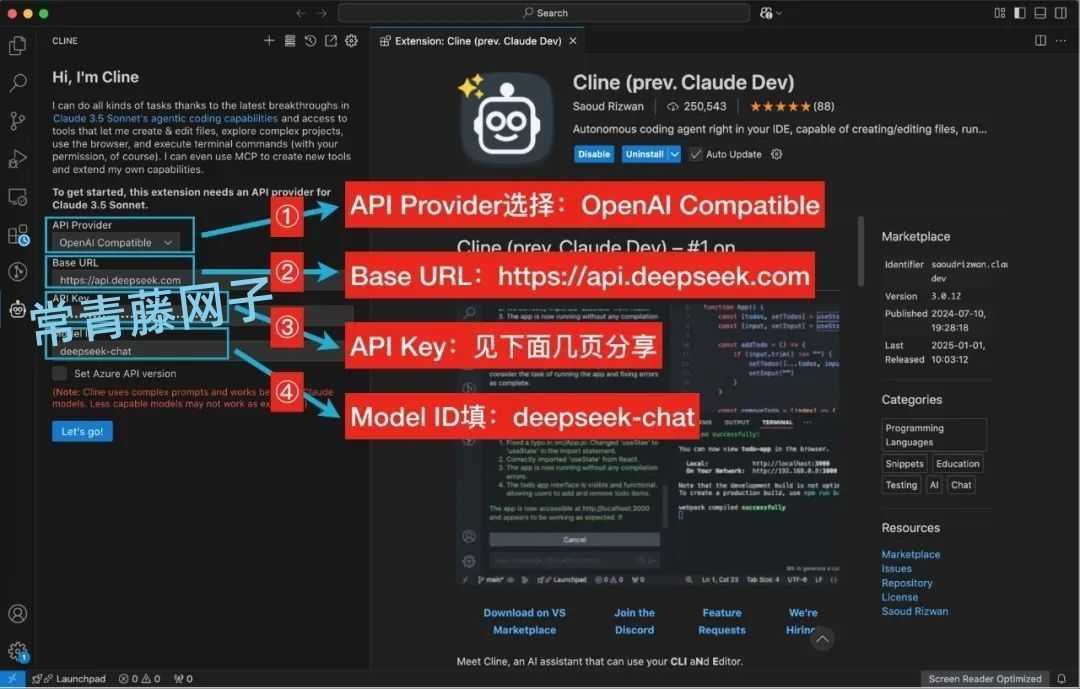
Task: Start a new Cline task with plus icon
Action: 269,41
